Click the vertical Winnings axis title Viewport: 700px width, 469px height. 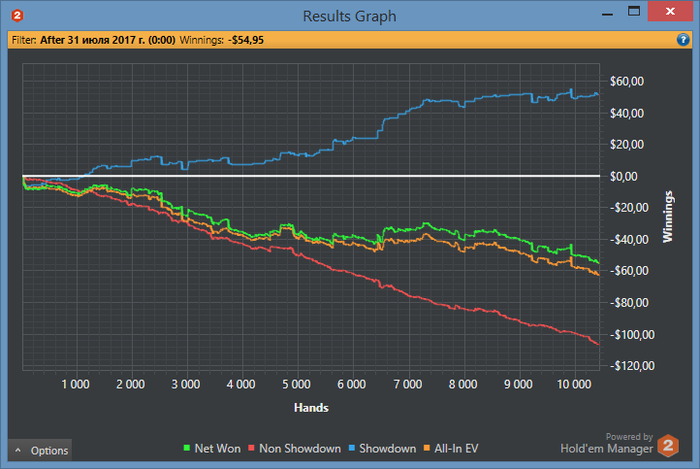click(x=668, y=217)
